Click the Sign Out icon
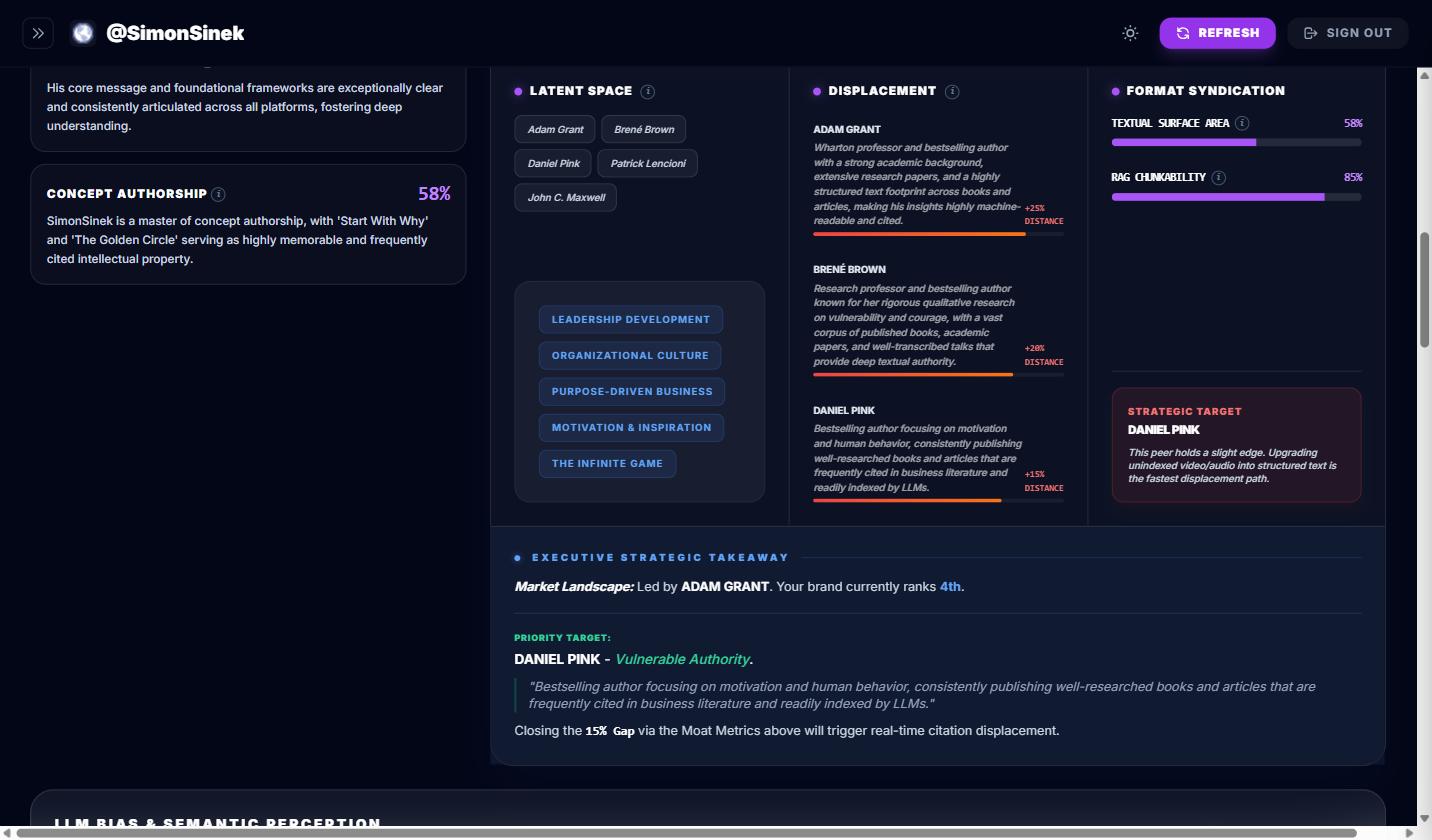This screenshot has width=1432, height=840. (x=1310, y=32)
